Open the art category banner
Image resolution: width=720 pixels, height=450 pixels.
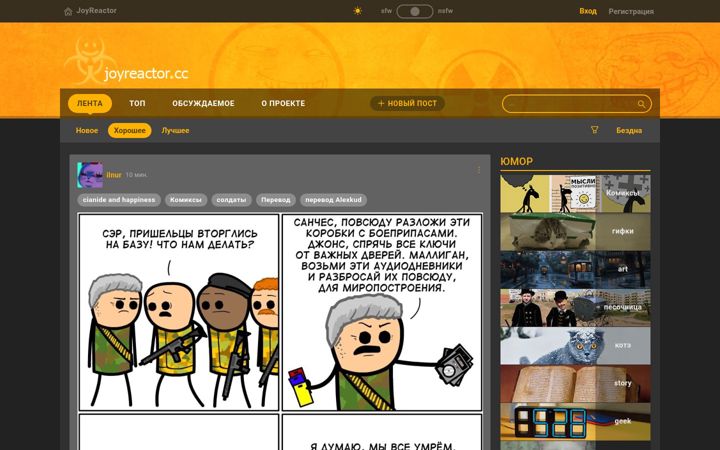575,270
